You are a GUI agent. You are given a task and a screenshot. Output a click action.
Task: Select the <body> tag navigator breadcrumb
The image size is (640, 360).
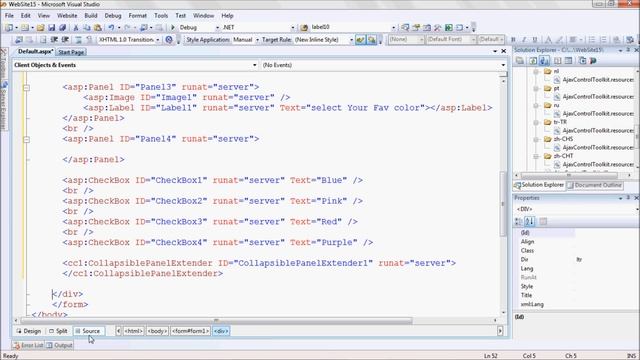click(x=158, y=331)
